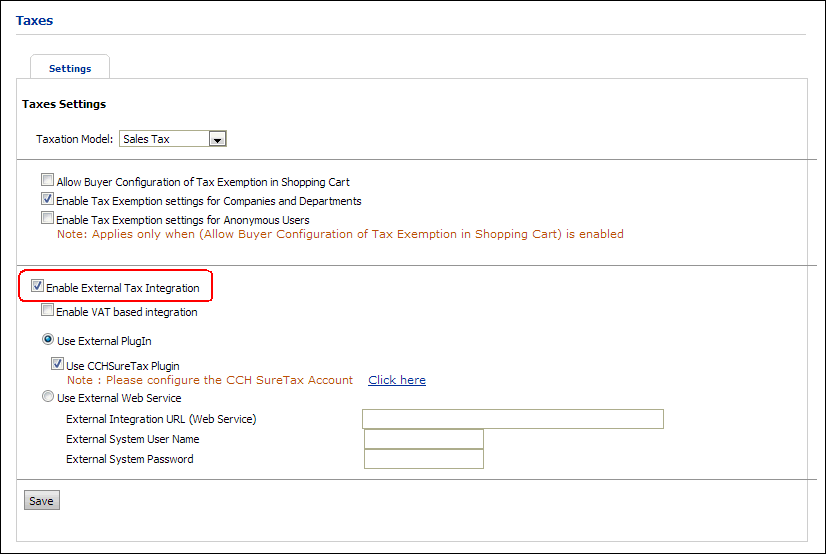Click the Use CCHSureTax Plugin label text

coord(123,366)
